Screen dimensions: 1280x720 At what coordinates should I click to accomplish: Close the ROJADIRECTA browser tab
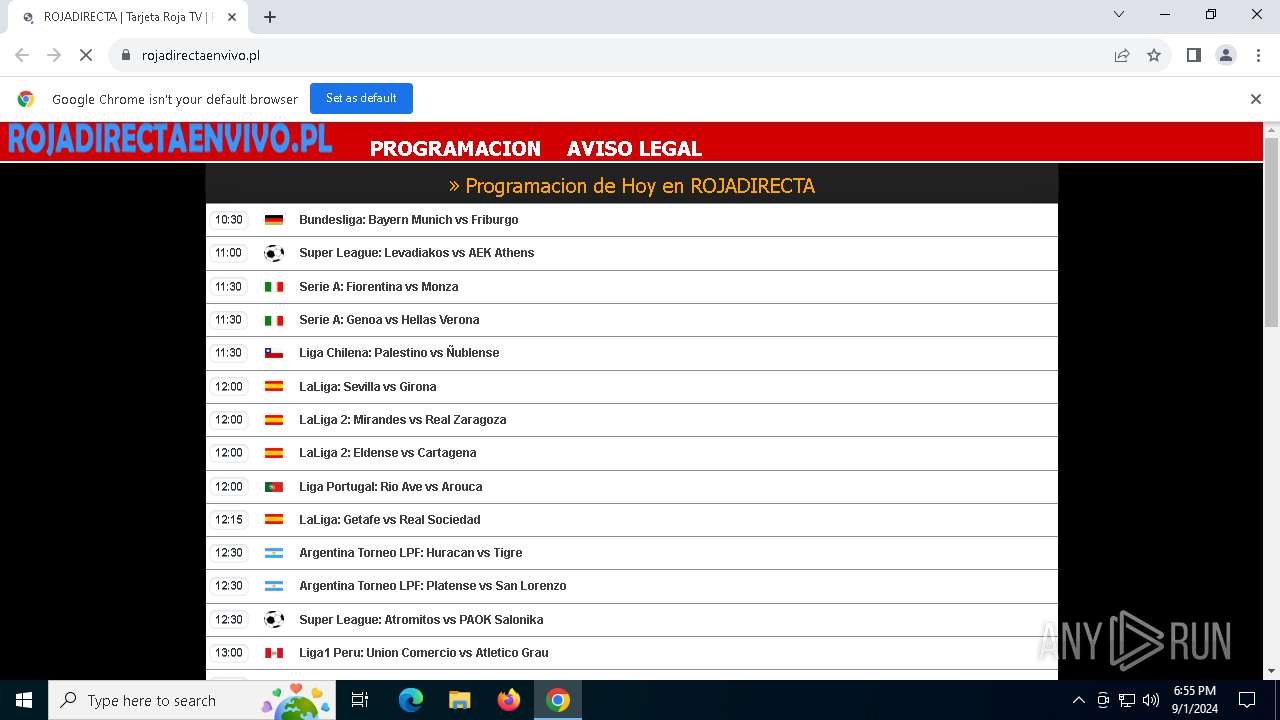(x=233, y=17)
